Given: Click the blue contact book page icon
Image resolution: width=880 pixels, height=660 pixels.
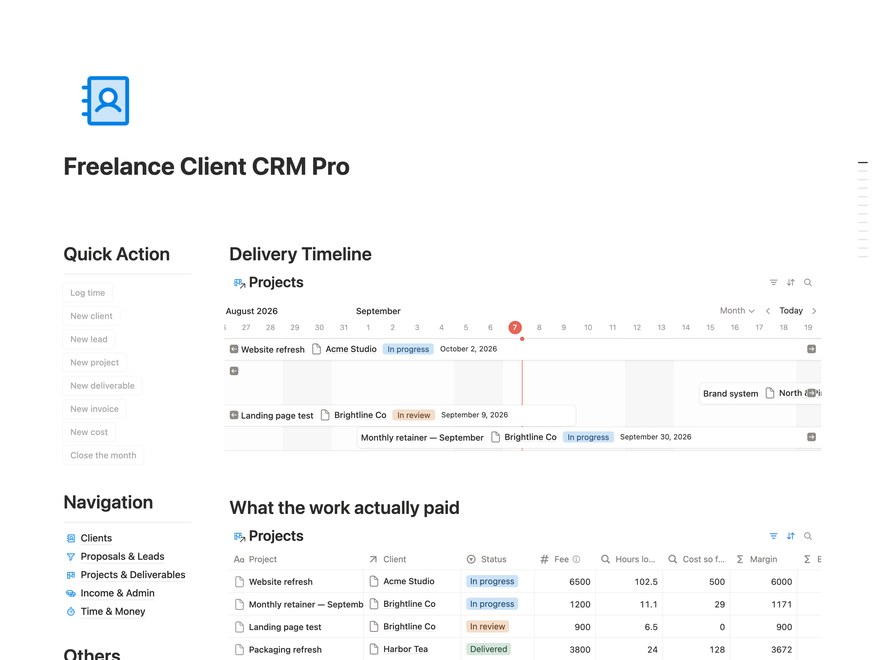Looking at the screenshot, I should coord(106,100).
